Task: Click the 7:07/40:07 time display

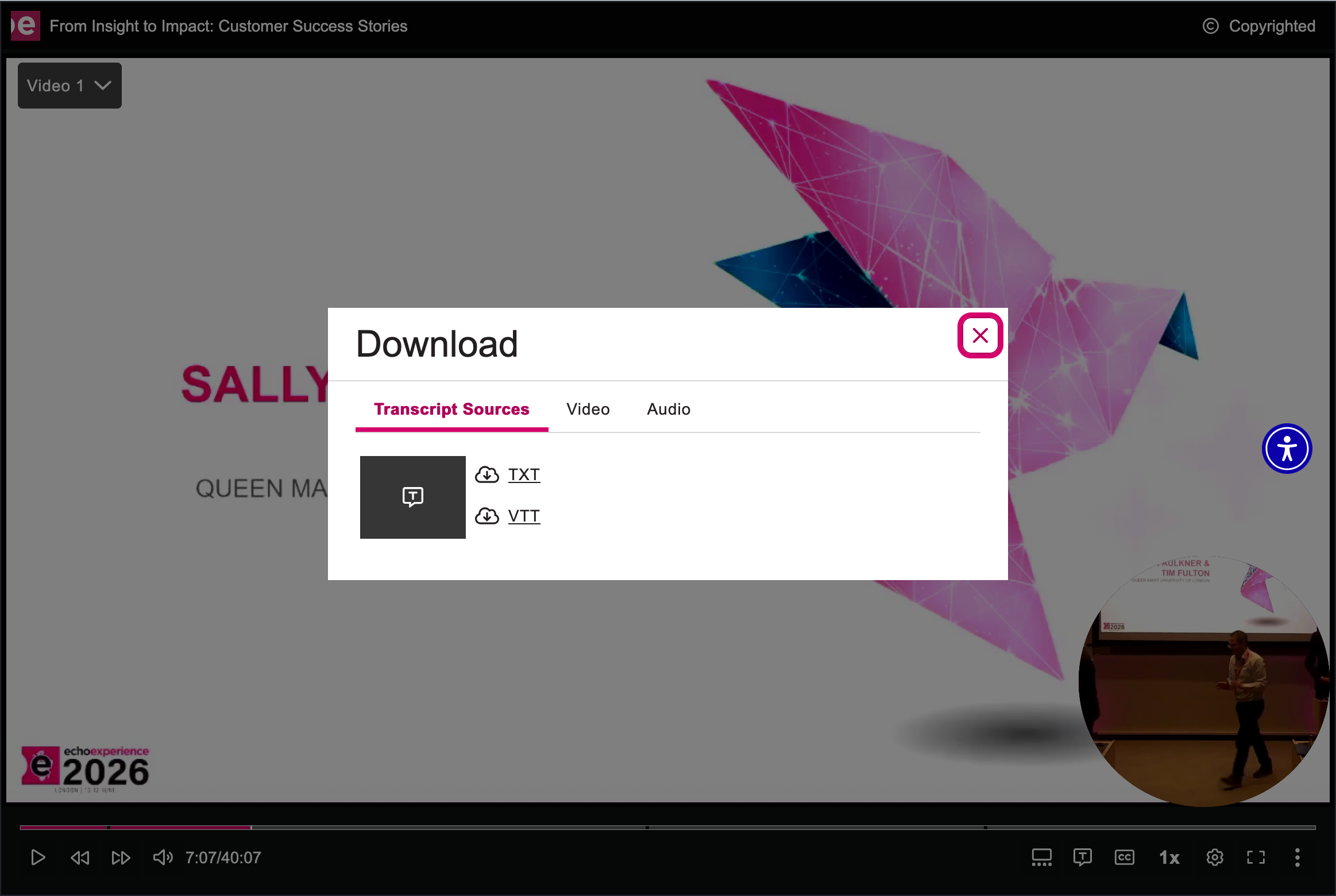Action: (x=223, y=858)
